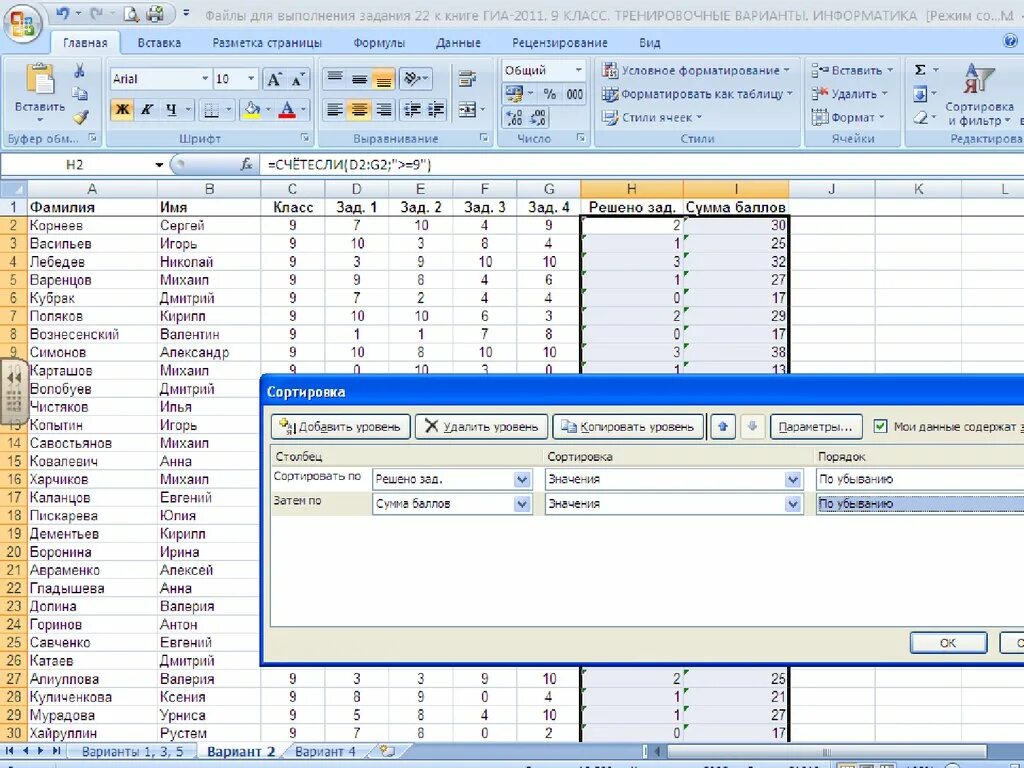Align text left in cell
This screenshot has height=768, width=1024.
coord(334,109)
